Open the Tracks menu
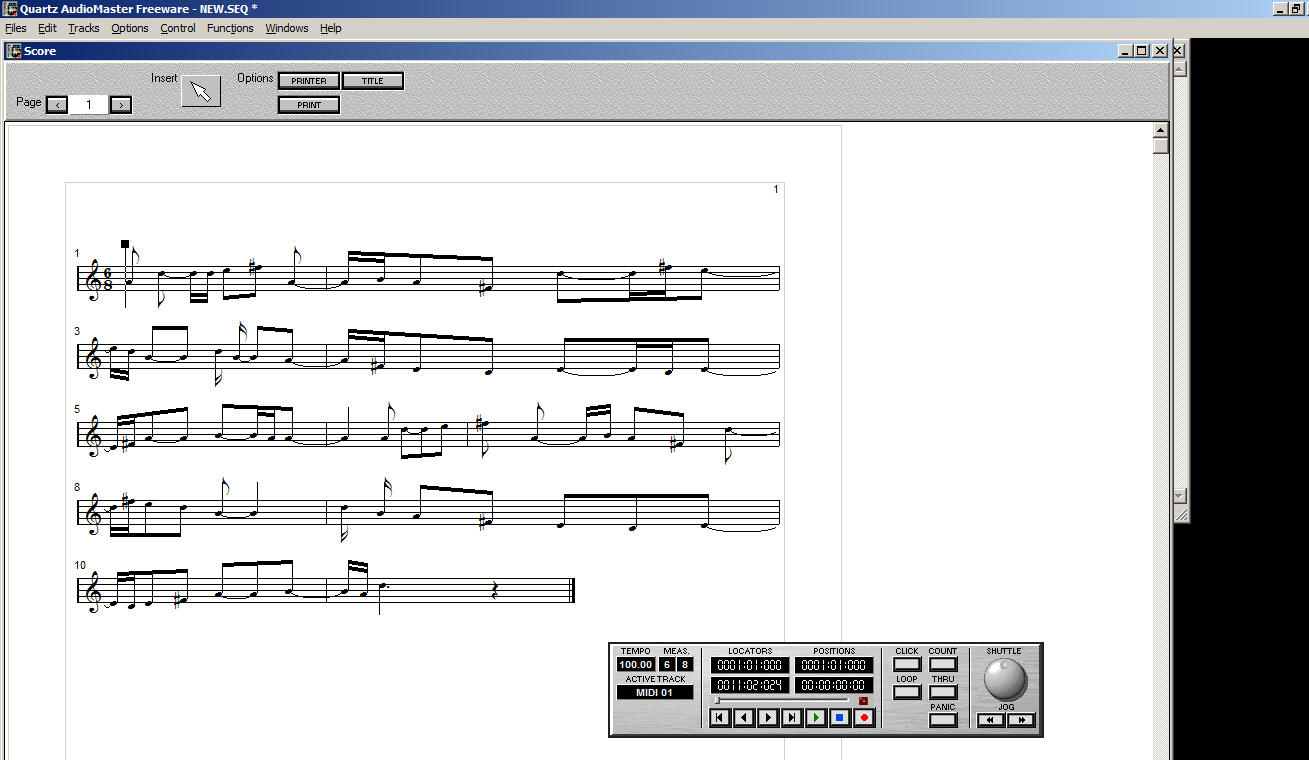The height and width of the screenshot is (760, 1309). tap(84, 28)
